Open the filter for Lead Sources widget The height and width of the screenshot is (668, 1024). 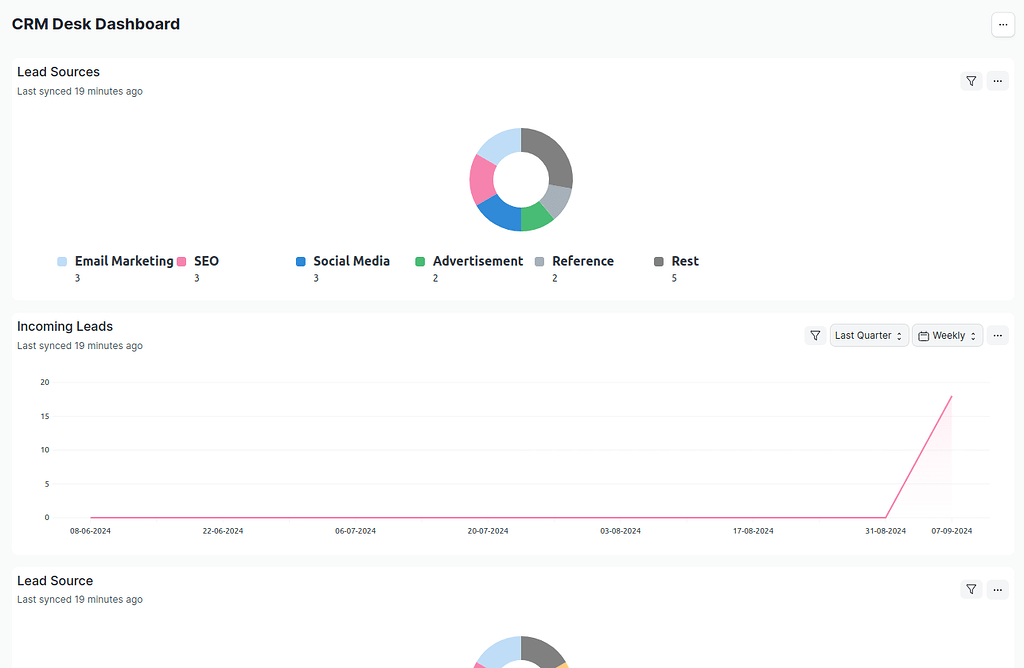[x=970, y=81]
